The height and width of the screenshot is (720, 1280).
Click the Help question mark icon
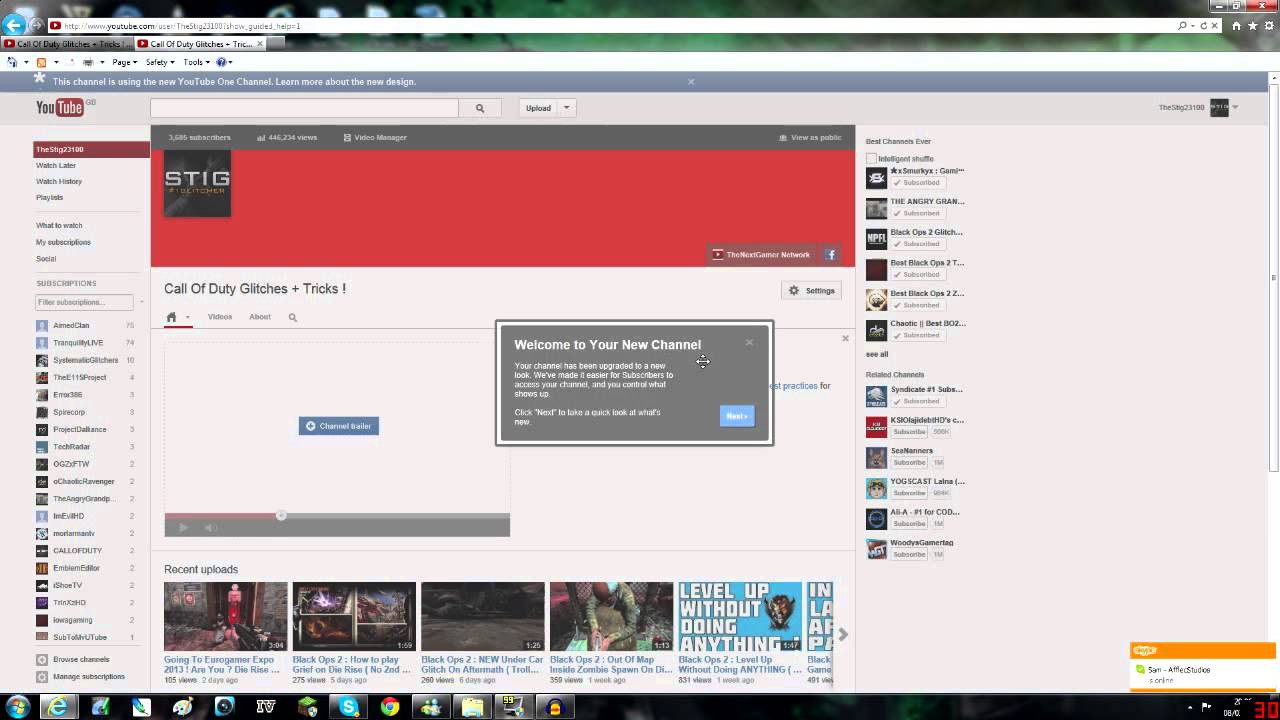tap(223, 62)
